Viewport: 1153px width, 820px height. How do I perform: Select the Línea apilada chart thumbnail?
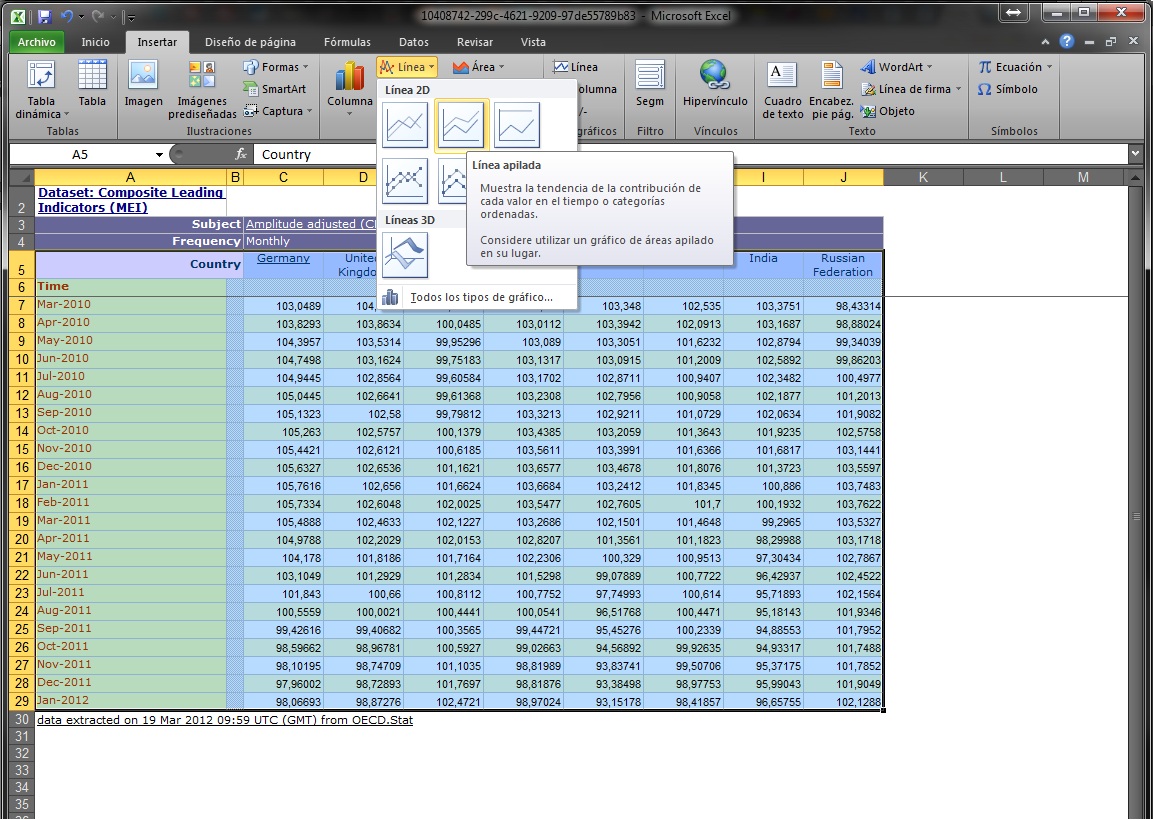pos(461,125)
